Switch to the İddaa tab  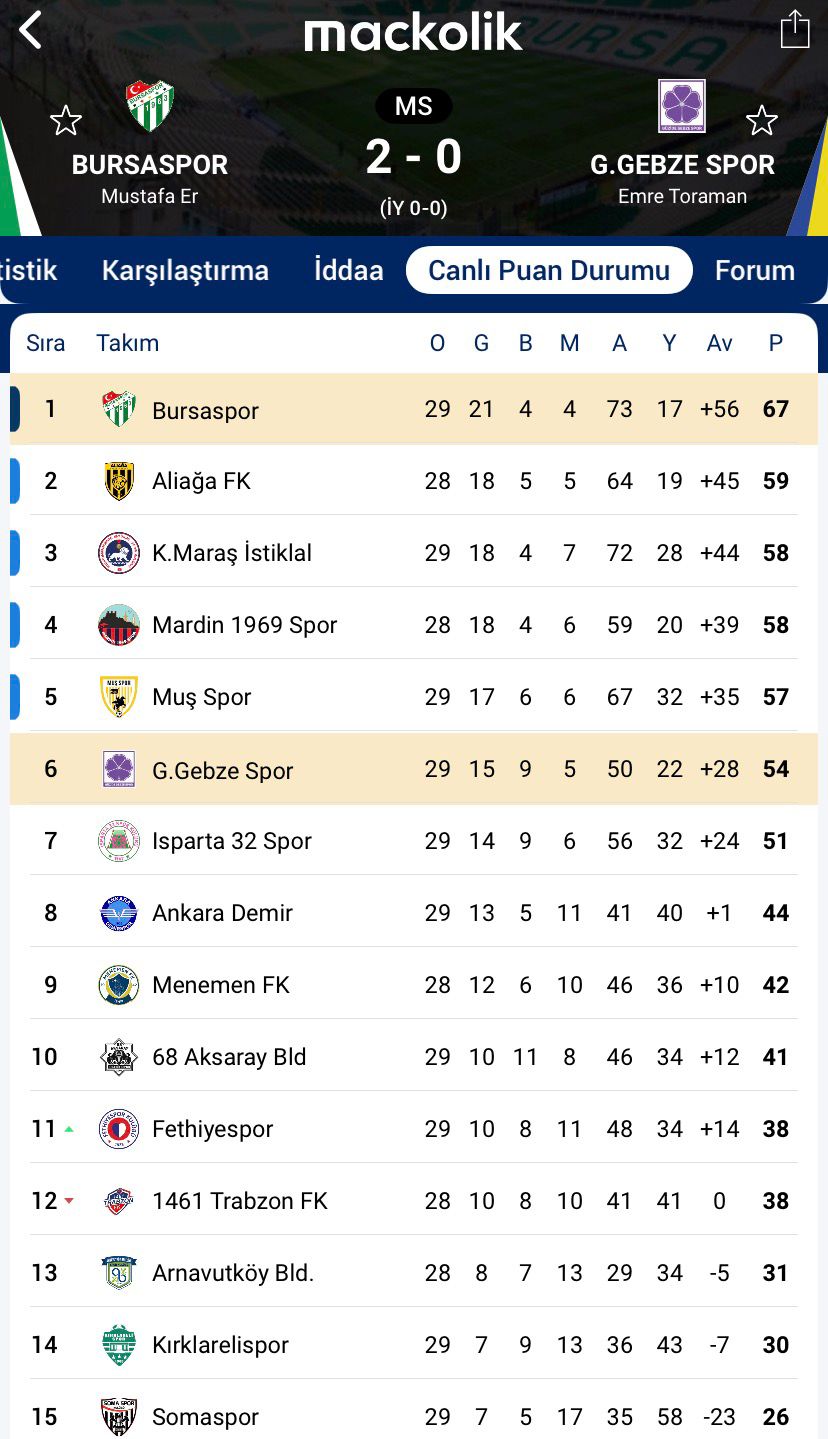[348, 270]
